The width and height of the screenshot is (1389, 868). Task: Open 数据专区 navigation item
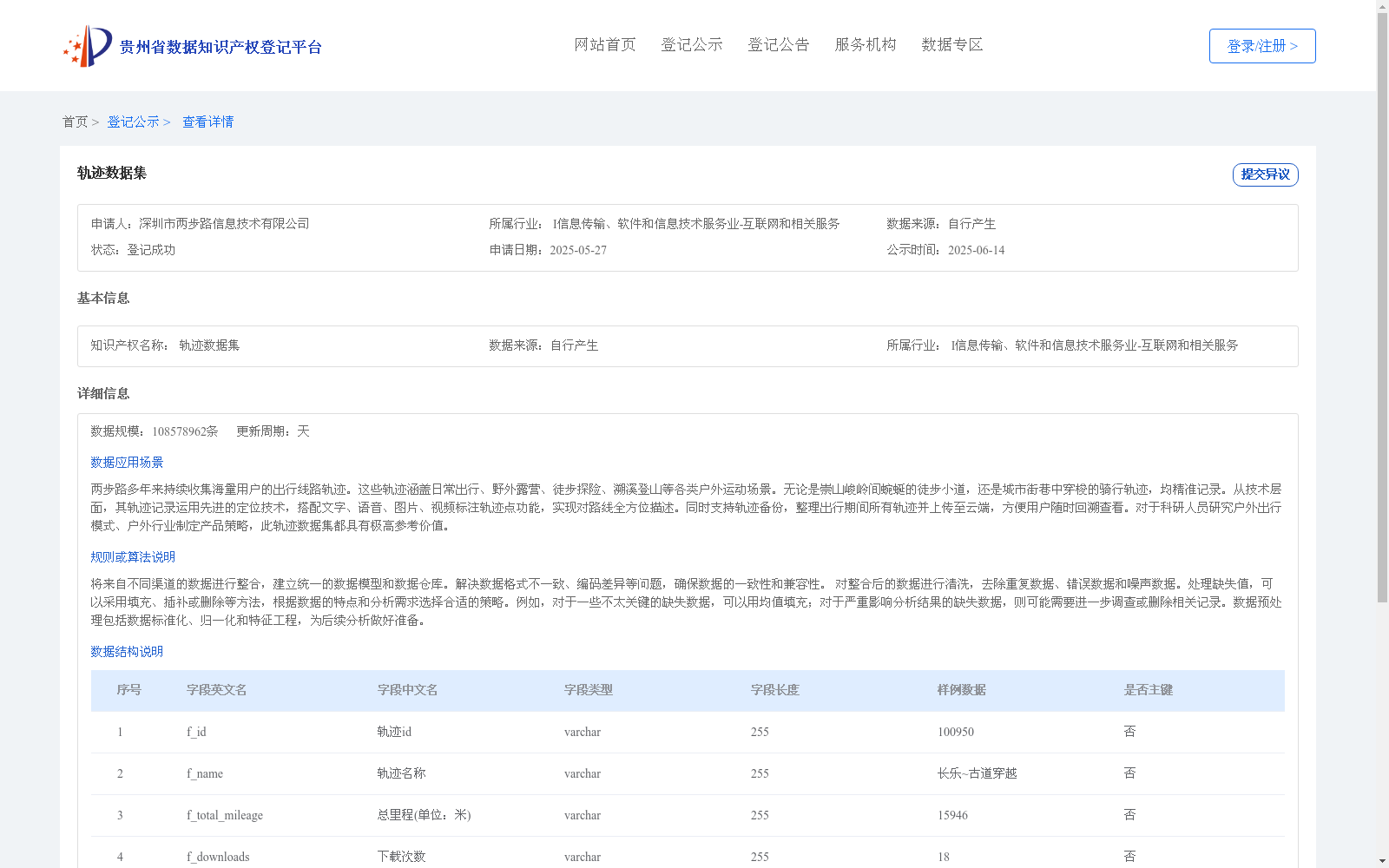[952, 45]
